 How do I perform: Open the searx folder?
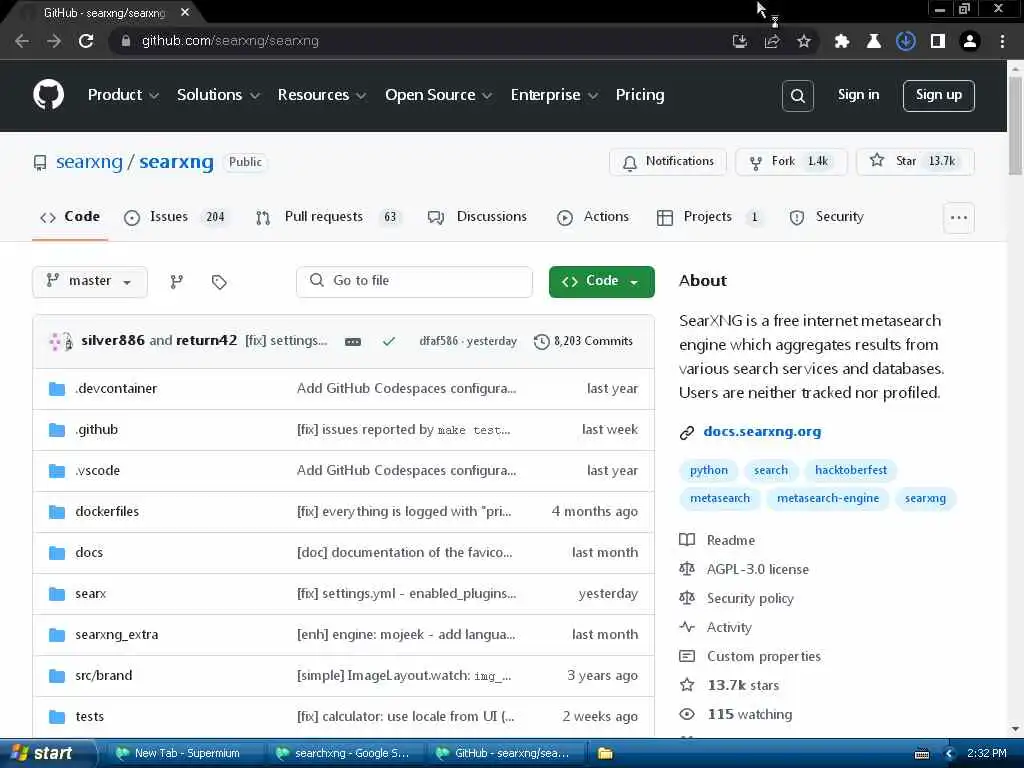pyautogui.click(x=91, y=594)
